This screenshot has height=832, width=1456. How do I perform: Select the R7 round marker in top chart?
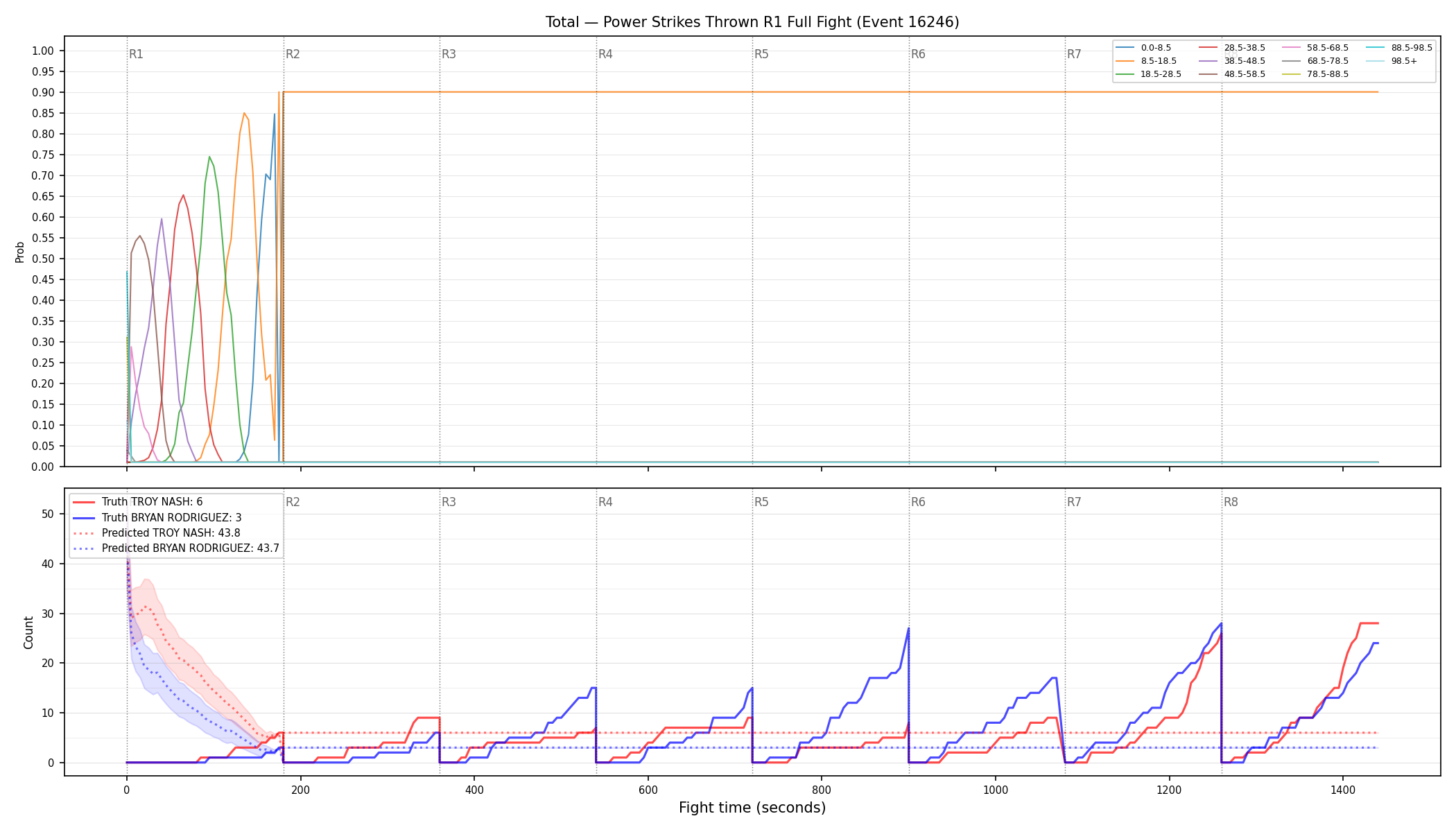click(x=1074, y=54)
